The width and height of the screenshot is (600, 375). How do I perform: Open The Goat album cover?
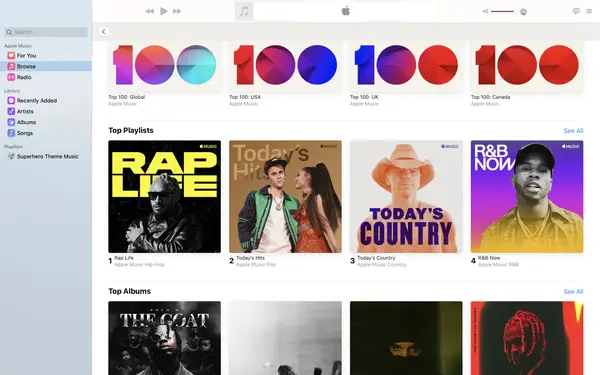tap(165, 338)
